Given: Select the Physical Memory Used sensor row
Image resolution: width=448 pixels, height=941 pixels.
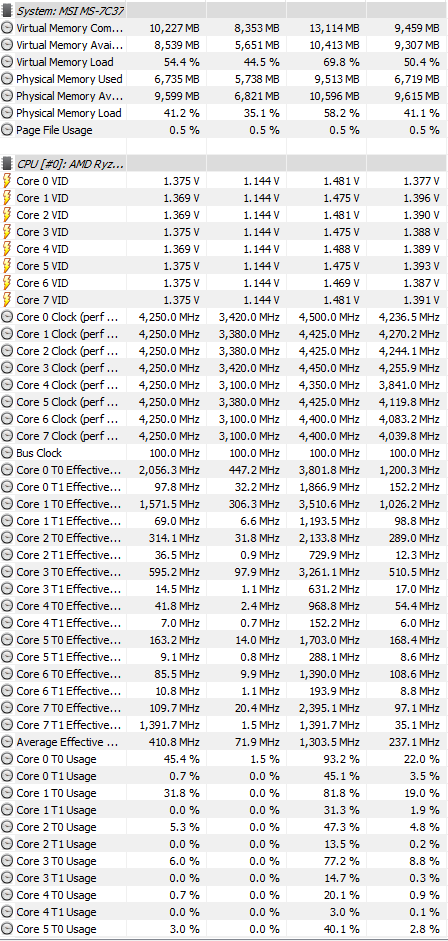Looking at the screenshot, I should click(224, 79).
